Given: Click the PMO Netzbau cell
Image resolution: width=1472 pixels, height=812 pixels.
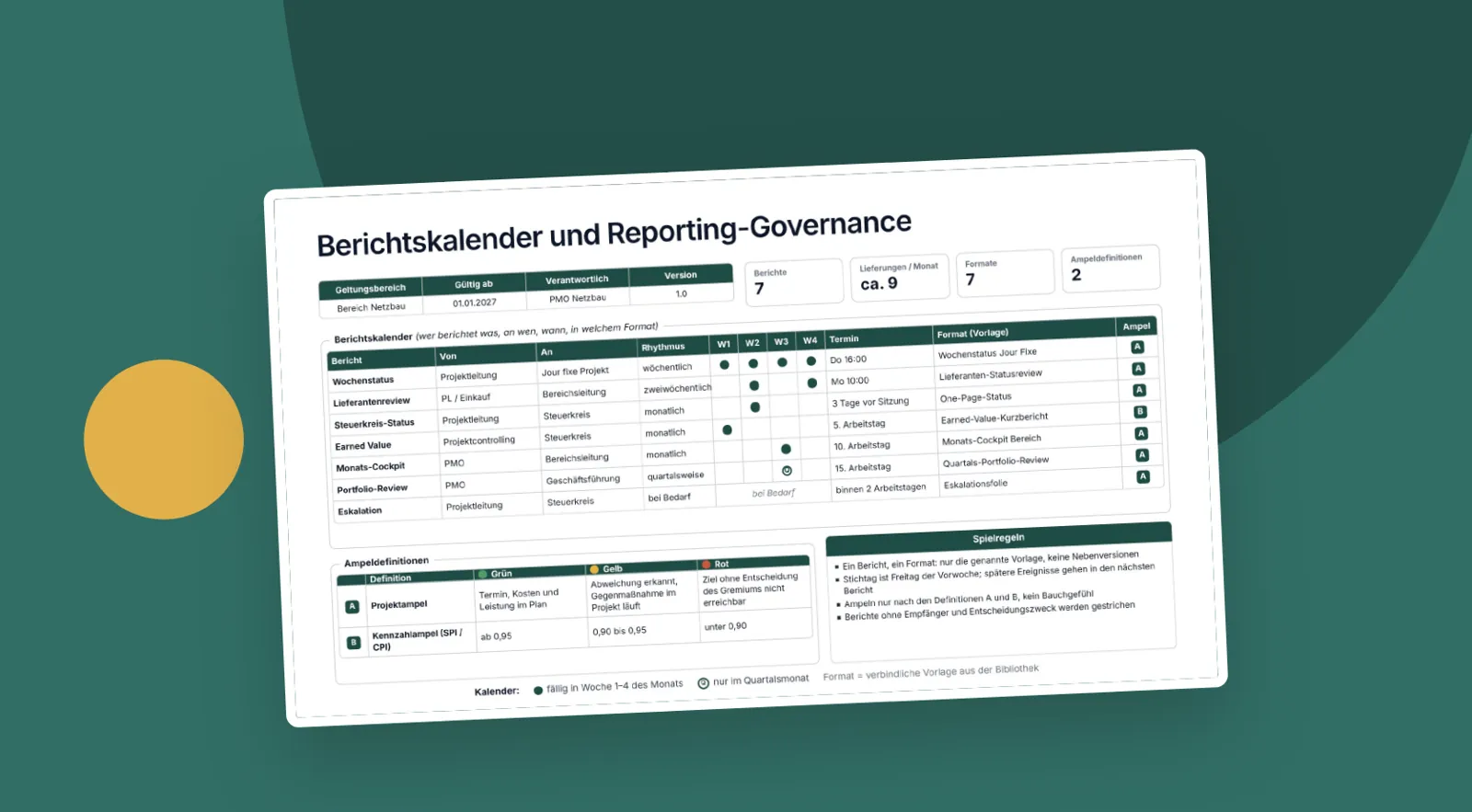Looking at the screenshot, I should click(x=578, y=298).
